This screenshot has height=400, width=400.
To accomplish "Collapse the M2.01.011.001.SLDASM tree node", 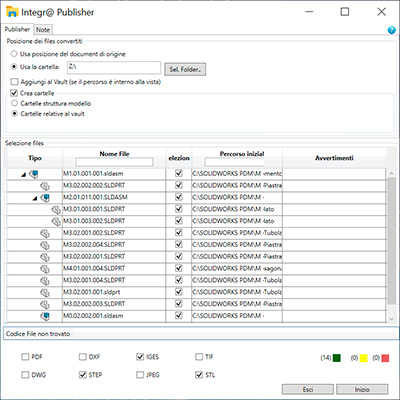I will (x=35, y=198).
